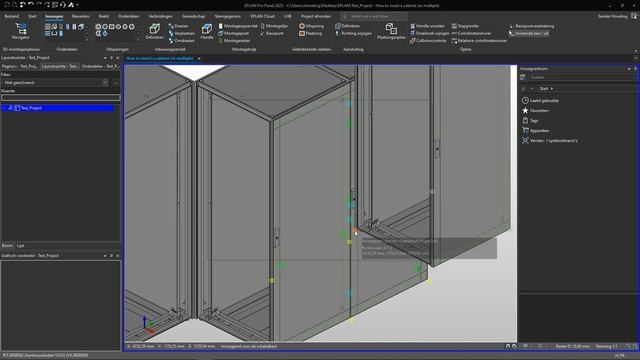Insert a Basispunt

(x=272, y=33)
